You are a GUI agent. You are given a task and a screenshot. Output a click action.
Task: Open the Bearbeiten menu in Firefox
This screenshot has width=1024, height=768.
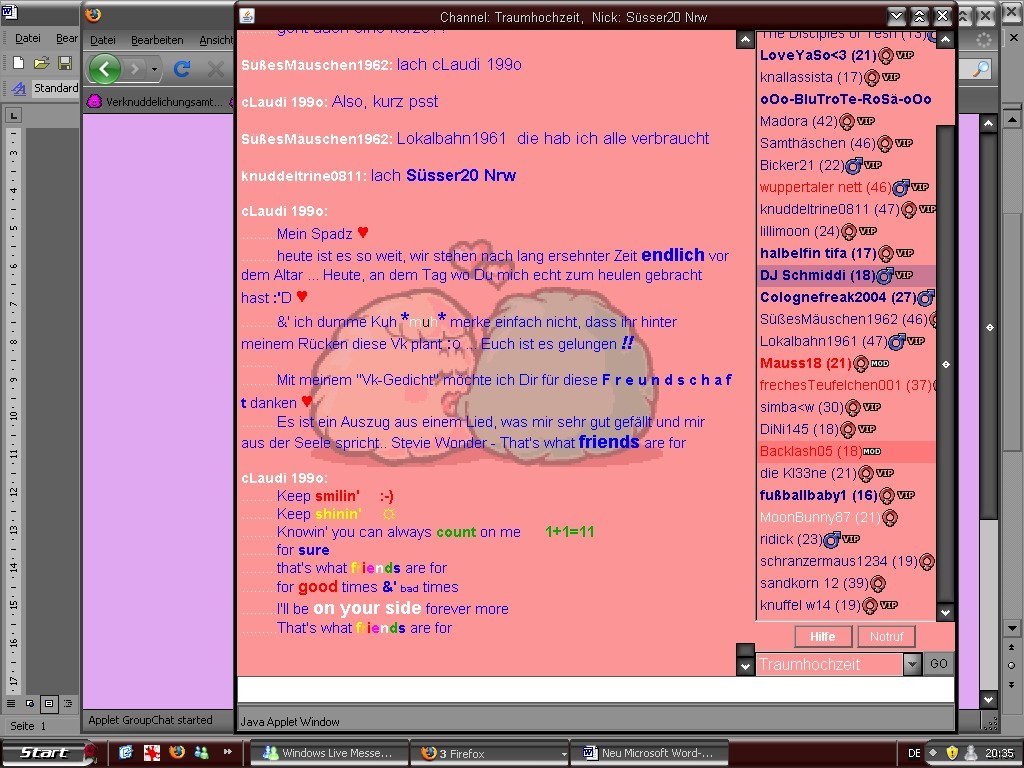(157, 40)
